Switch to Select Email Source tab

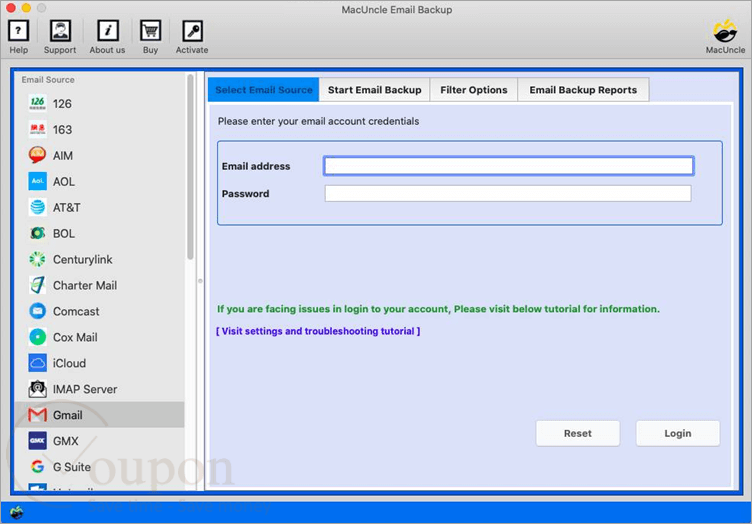[263, 90]
